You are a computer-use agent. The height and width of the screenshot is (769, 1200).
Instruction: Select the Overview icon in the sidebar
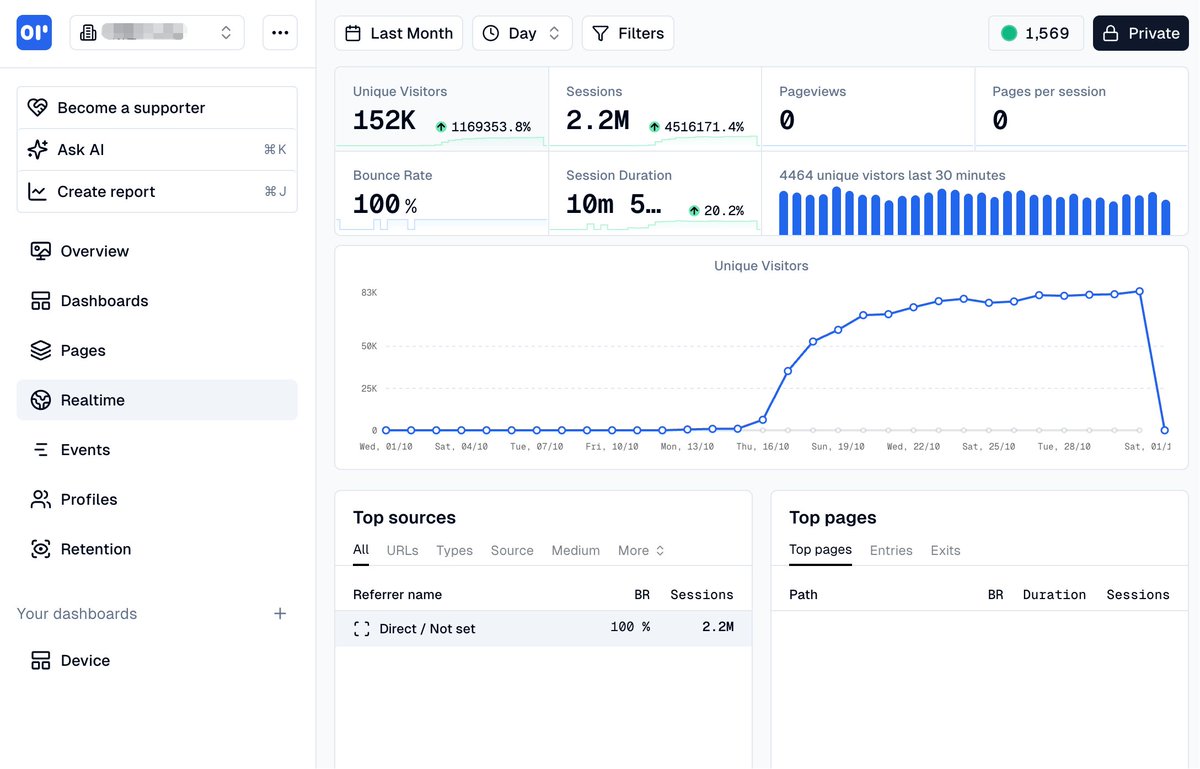40,250
